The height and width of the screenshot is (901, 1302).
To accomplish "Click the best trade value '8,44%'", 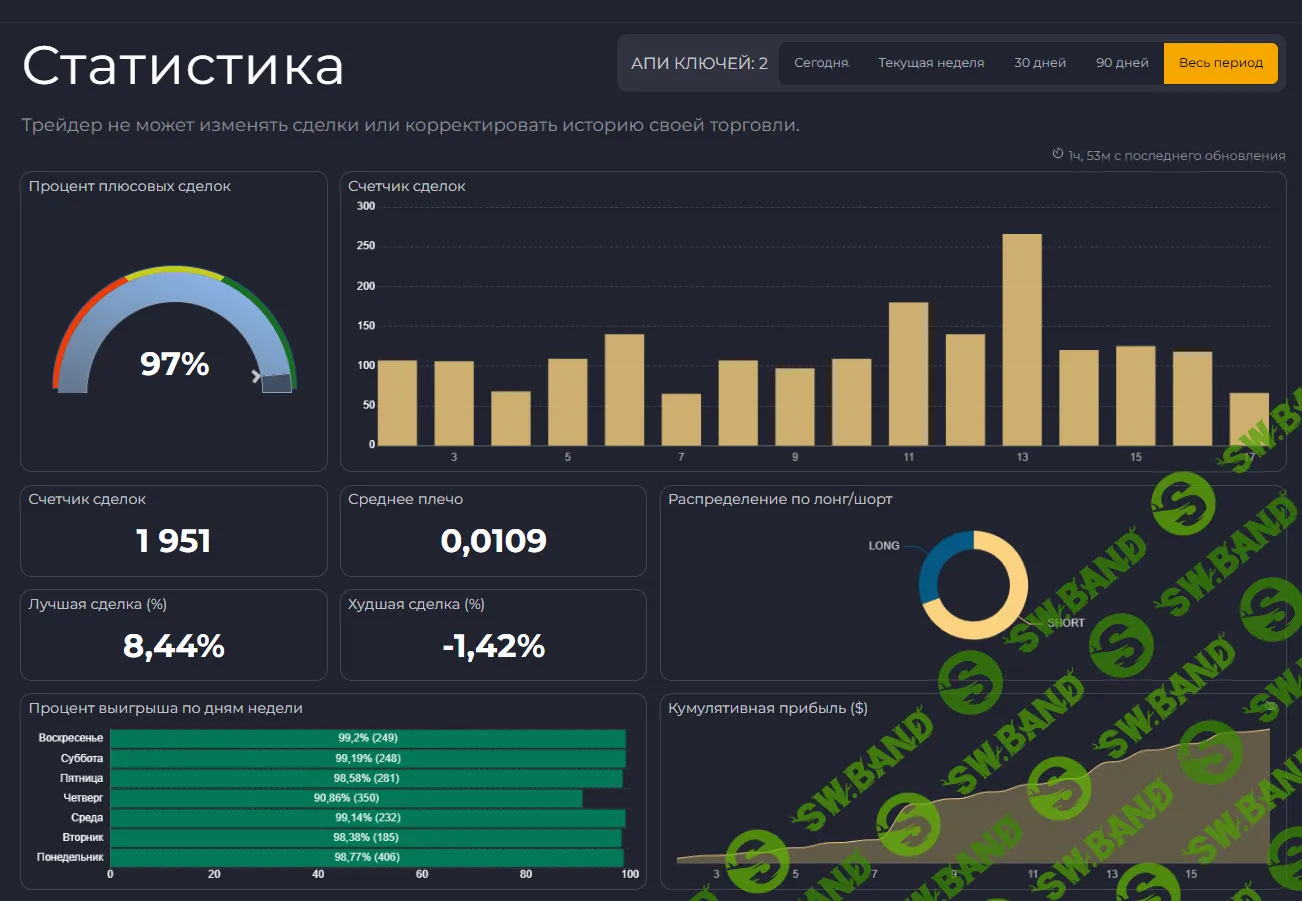I will pyautogui.click(x=174, y=647).
